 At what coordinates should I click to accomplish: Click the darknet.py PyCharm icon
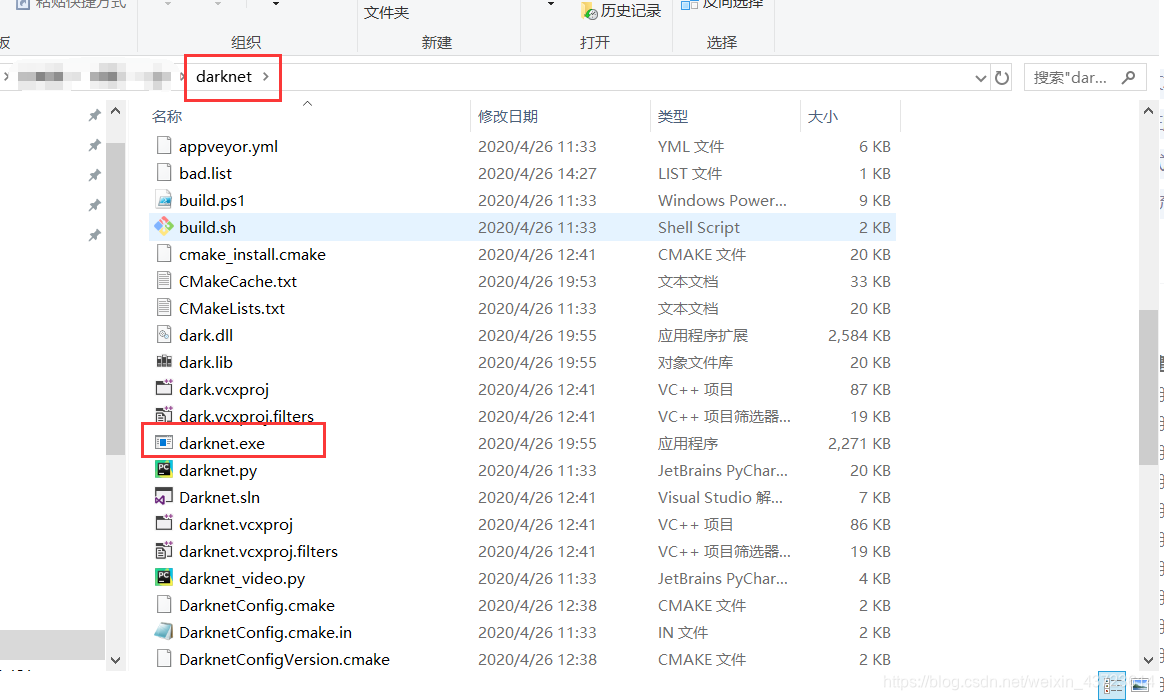(164, 469)
